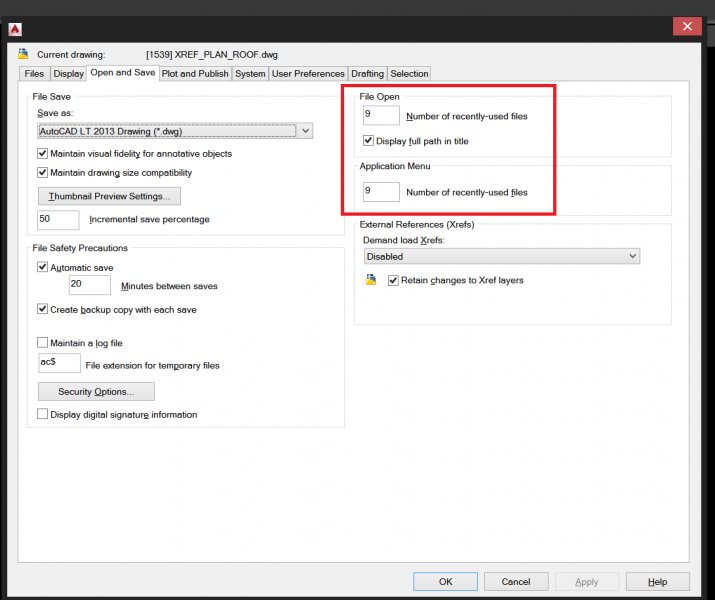This screenshot has width=715, height=600.
Task: Click the 'Application Menu' group label
Action: [395, 166]
